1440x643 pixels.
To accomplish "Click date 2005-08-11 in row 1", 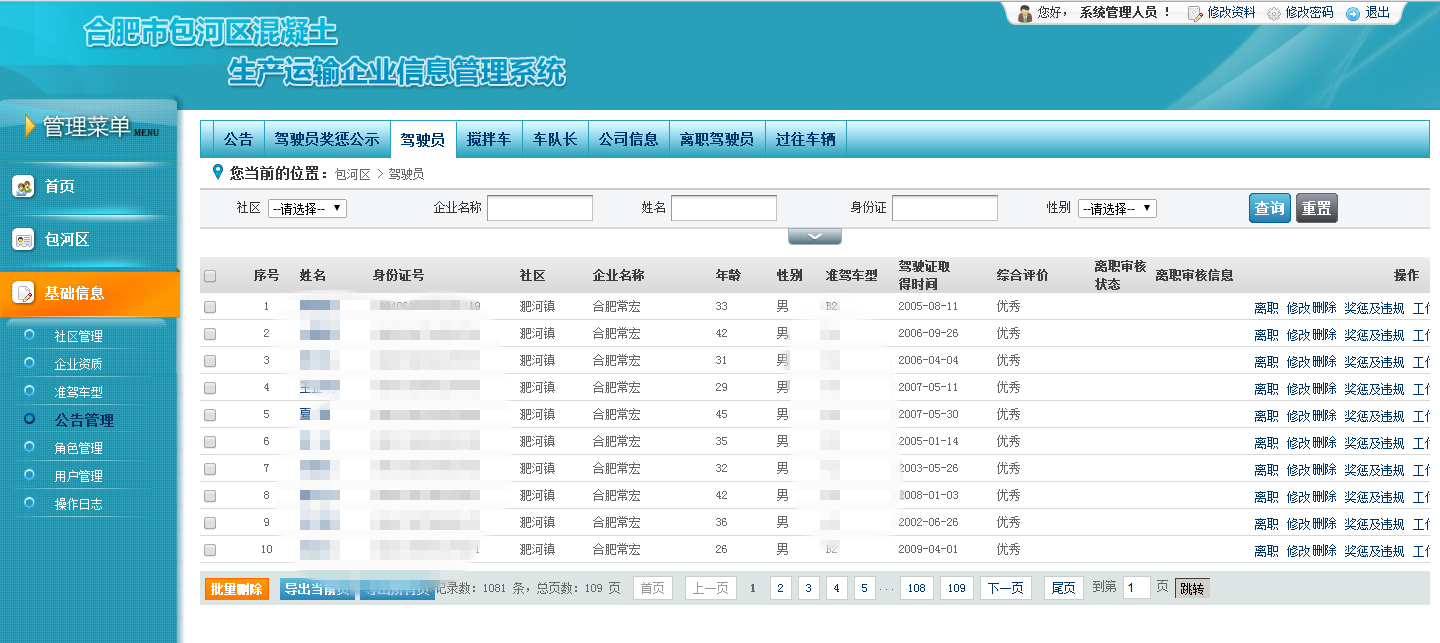I will 928,306.
